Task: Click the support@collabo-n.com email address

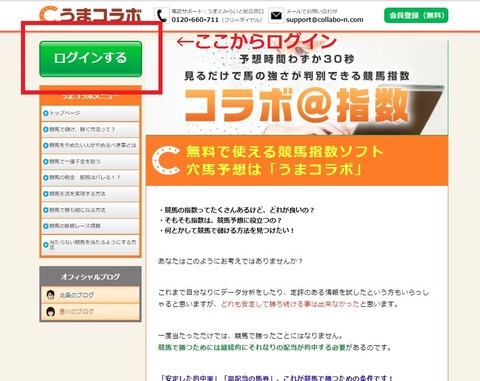Action: coord(325,20)
